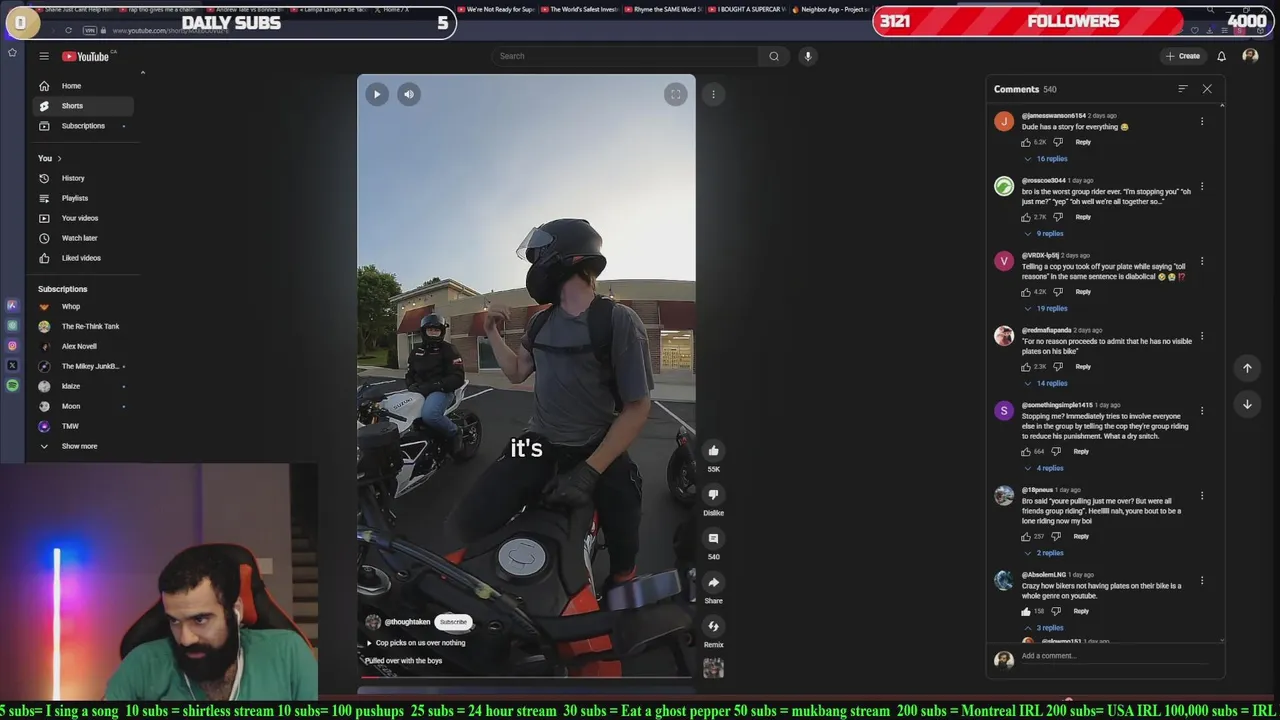
Task: Open The Re-Think Tank channel
Action: tap(81, 326)
